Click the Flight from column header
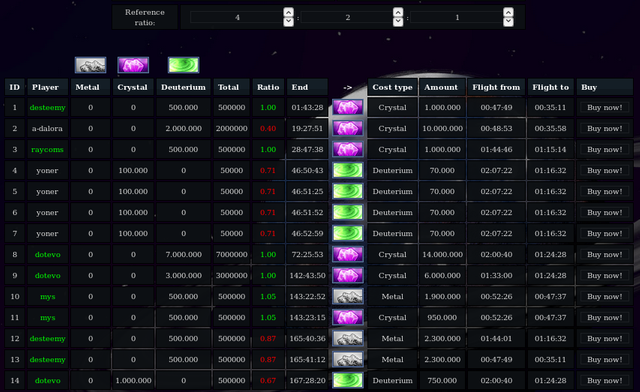 (x=496, y=87)
